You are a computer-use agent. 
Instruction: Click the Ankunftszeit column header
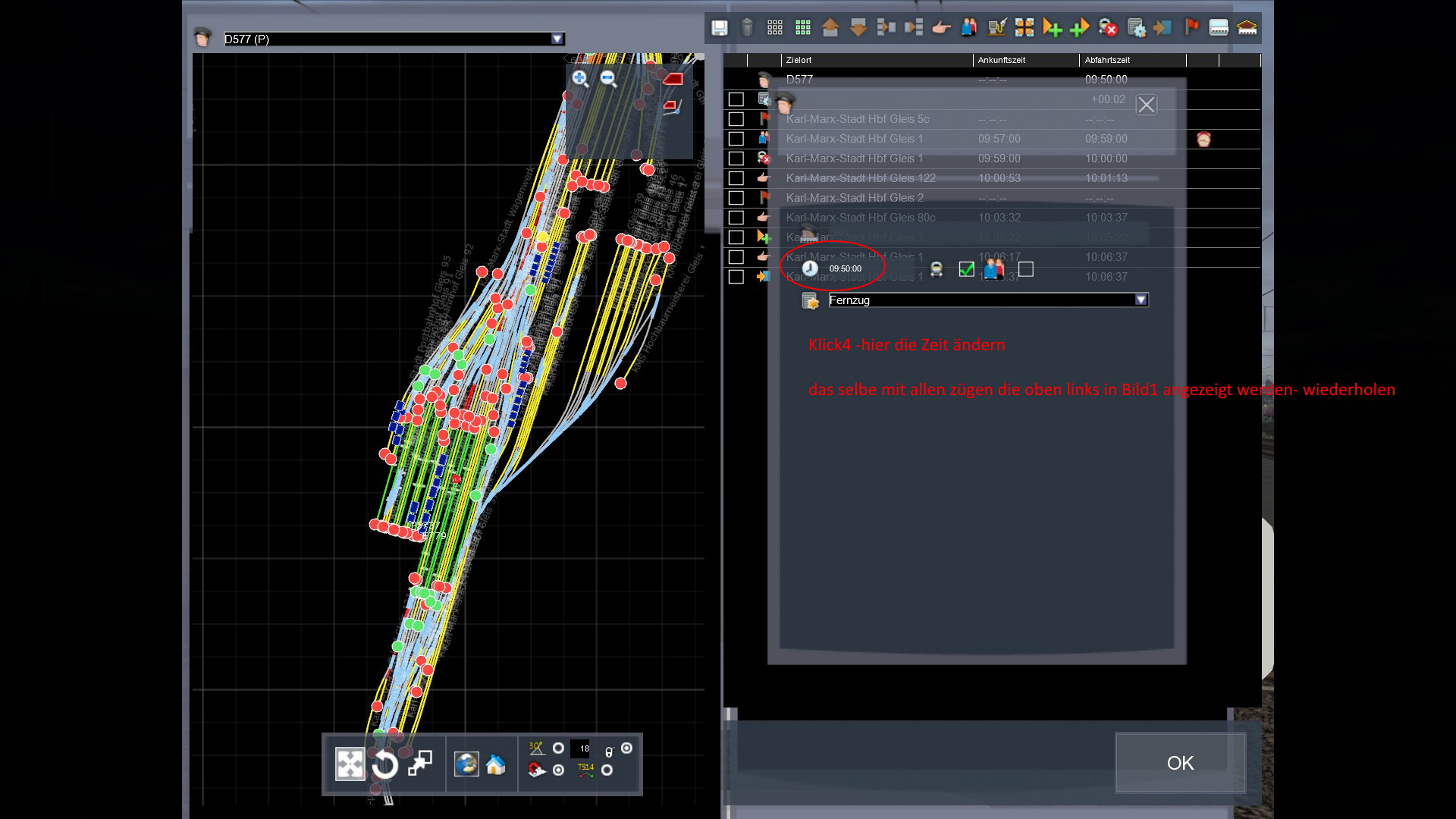(x=1026, y=60)
